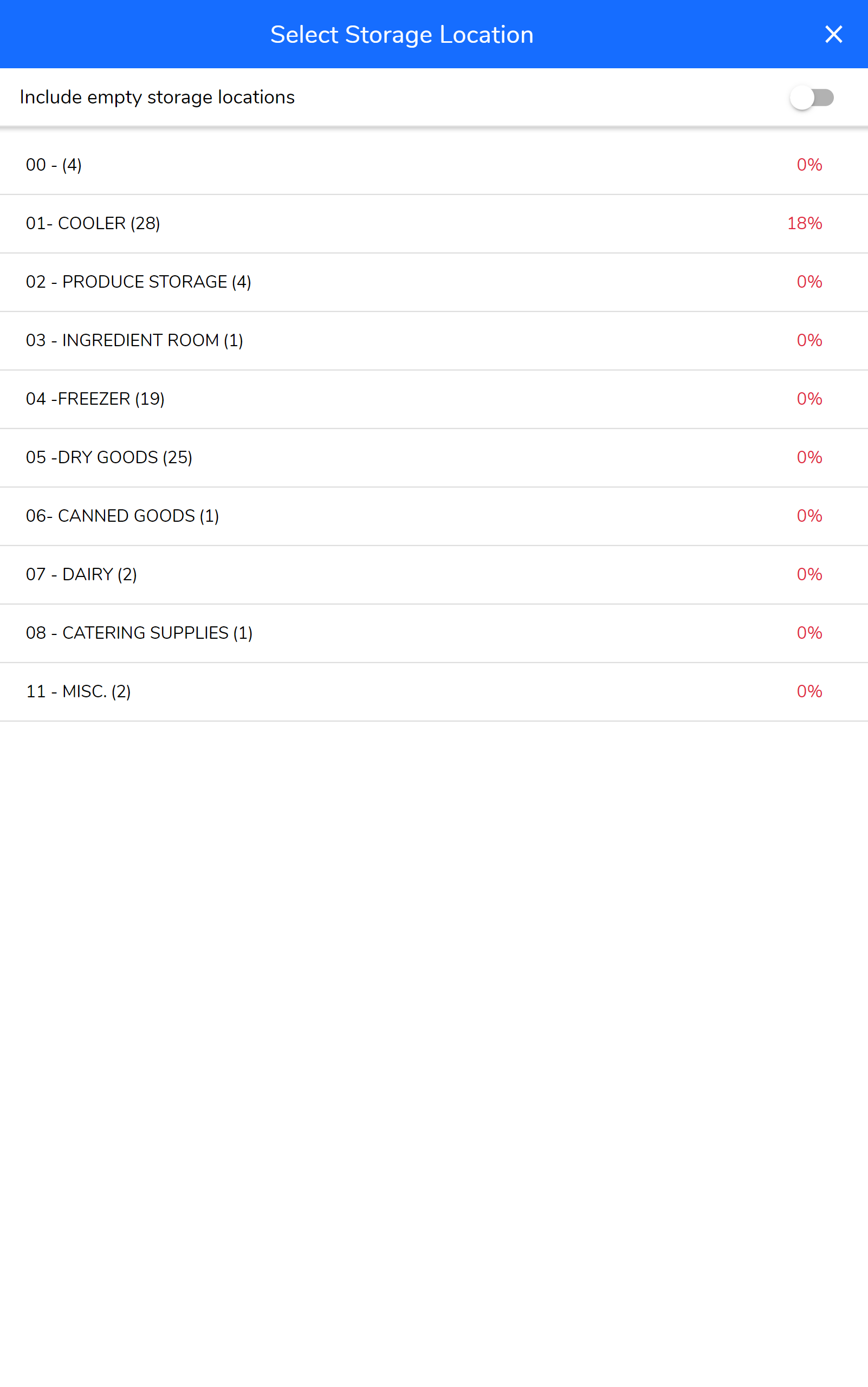The width and height of the screenshot is (868, 1387).
Task: Click the 0% value on MISC. row
Action: (809, 692)
